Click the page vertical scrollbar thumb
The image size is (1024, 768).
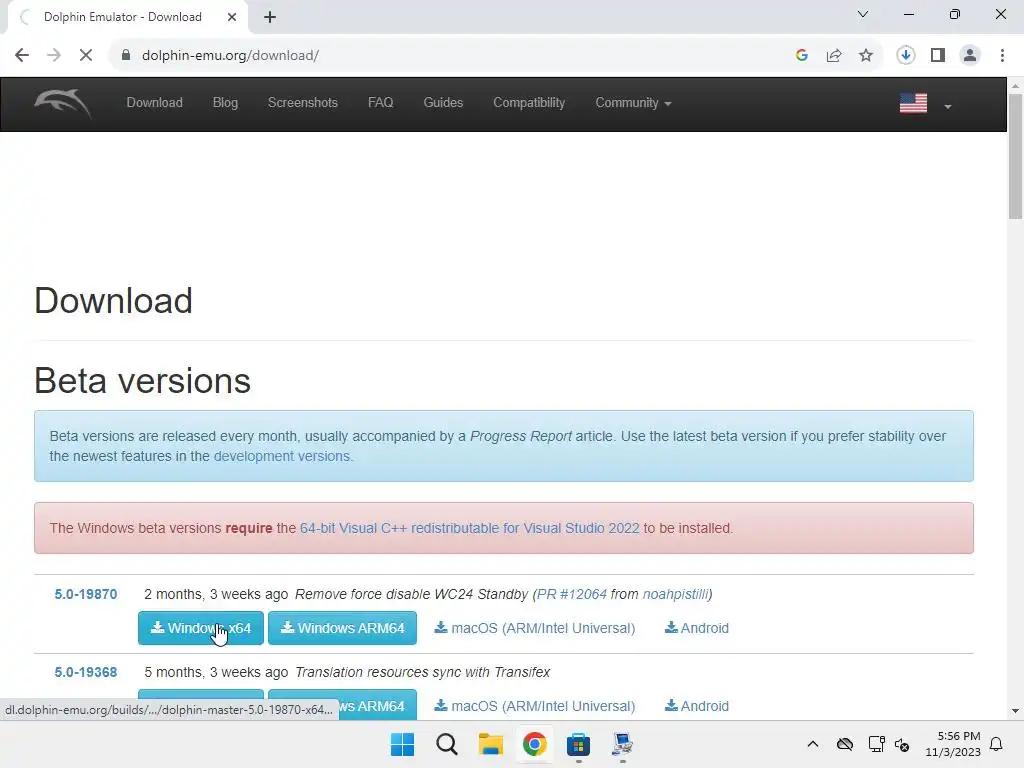click(1016, 157)
